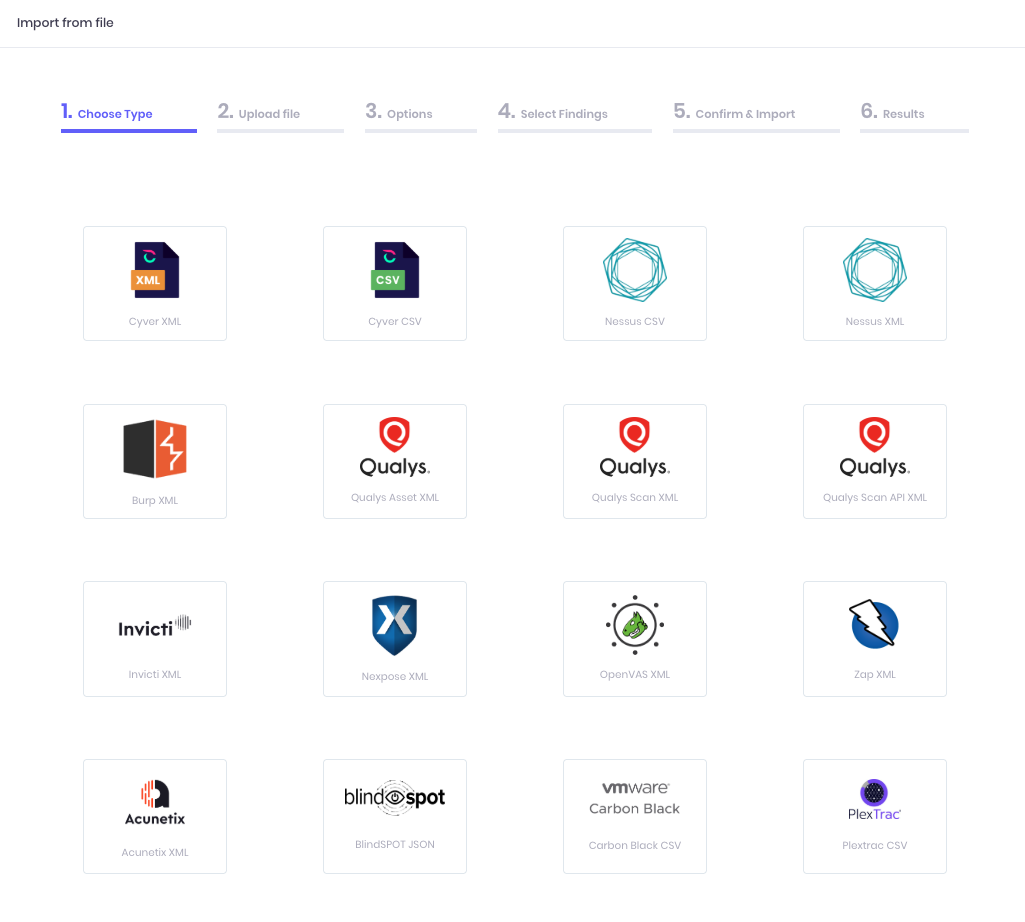This screenshot has height=922, width=1025.
Task: Click the Burp XML logo
Action: (x=155, y=449)
